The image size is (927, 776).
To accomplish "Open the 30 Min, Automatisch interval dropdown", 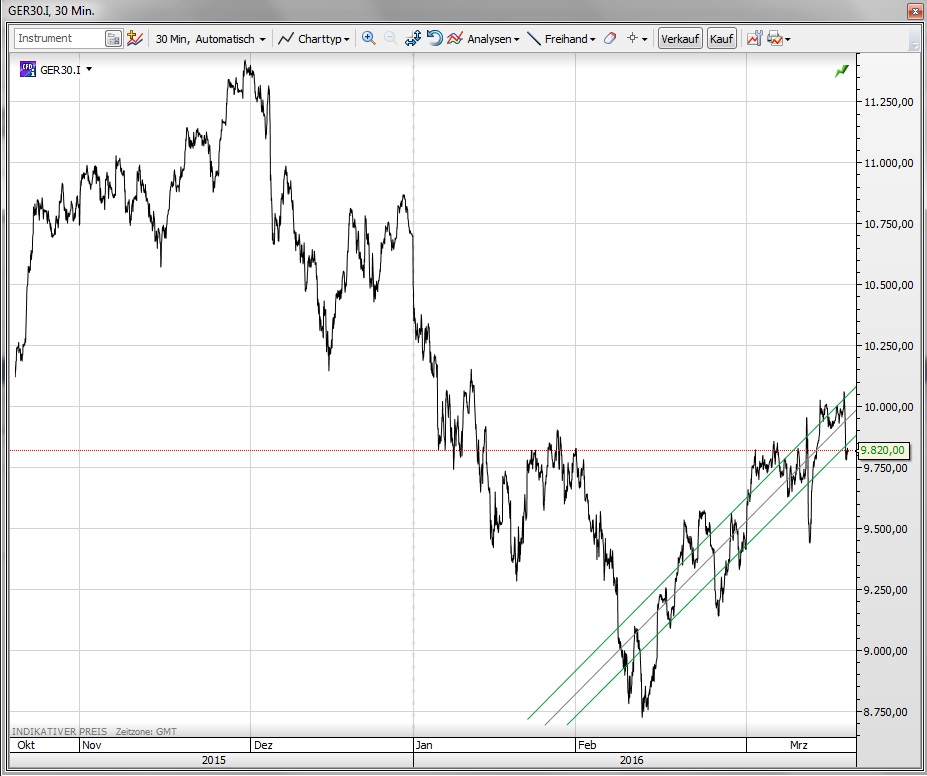I will tap(211, 39).
